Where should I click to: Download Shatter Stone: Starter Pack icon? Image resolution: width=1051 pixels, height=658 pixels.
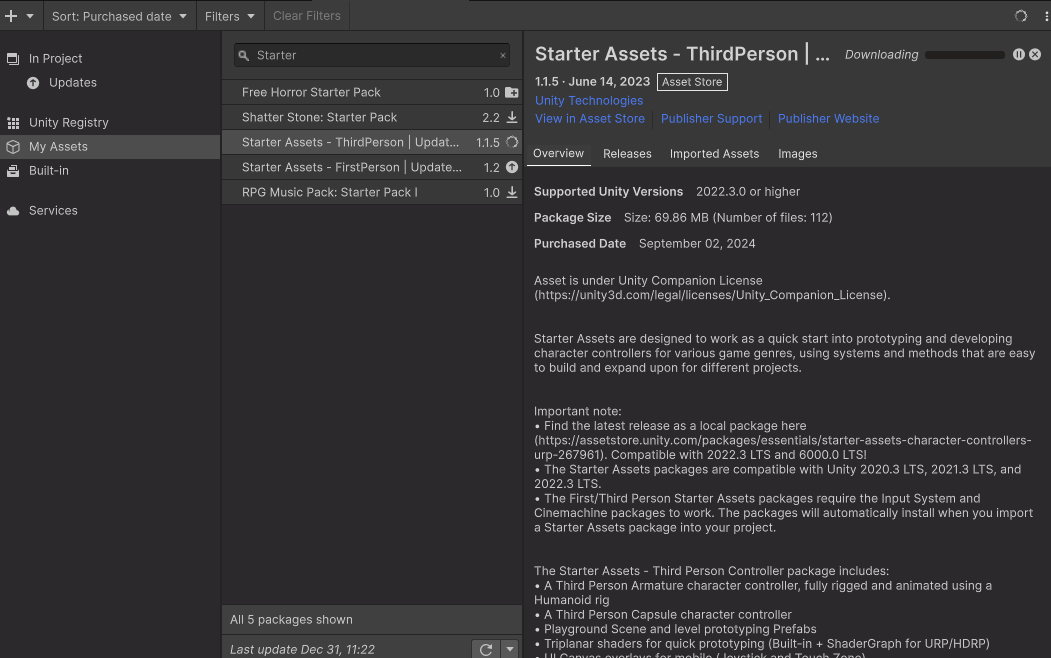tap(512, 117)
